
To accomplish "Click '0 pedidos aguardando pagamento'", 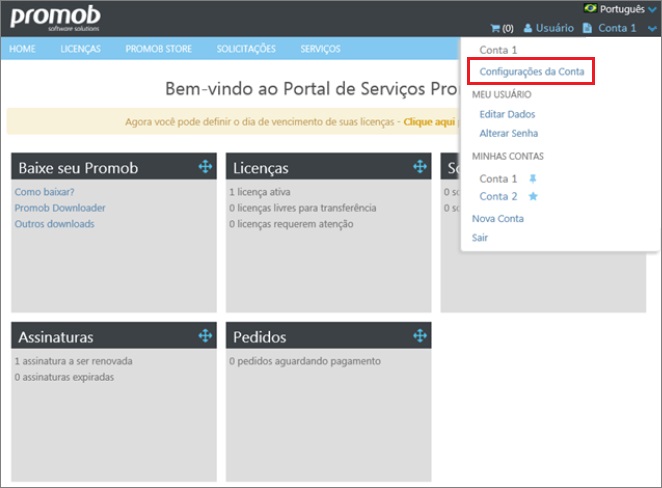I will coord(305,361).
